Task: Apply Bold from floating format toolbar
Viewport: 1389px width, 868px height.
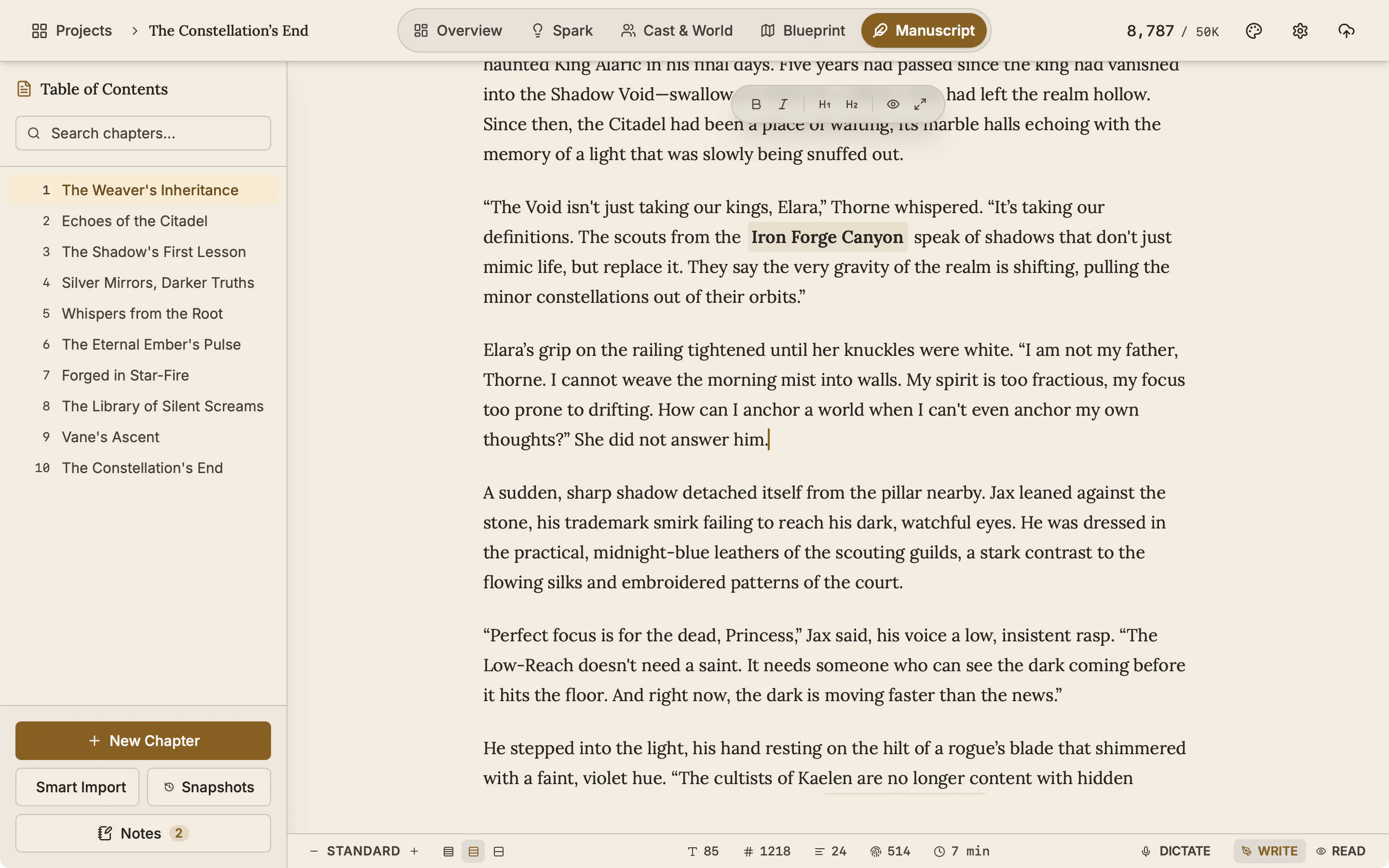Action: [756, 105]
